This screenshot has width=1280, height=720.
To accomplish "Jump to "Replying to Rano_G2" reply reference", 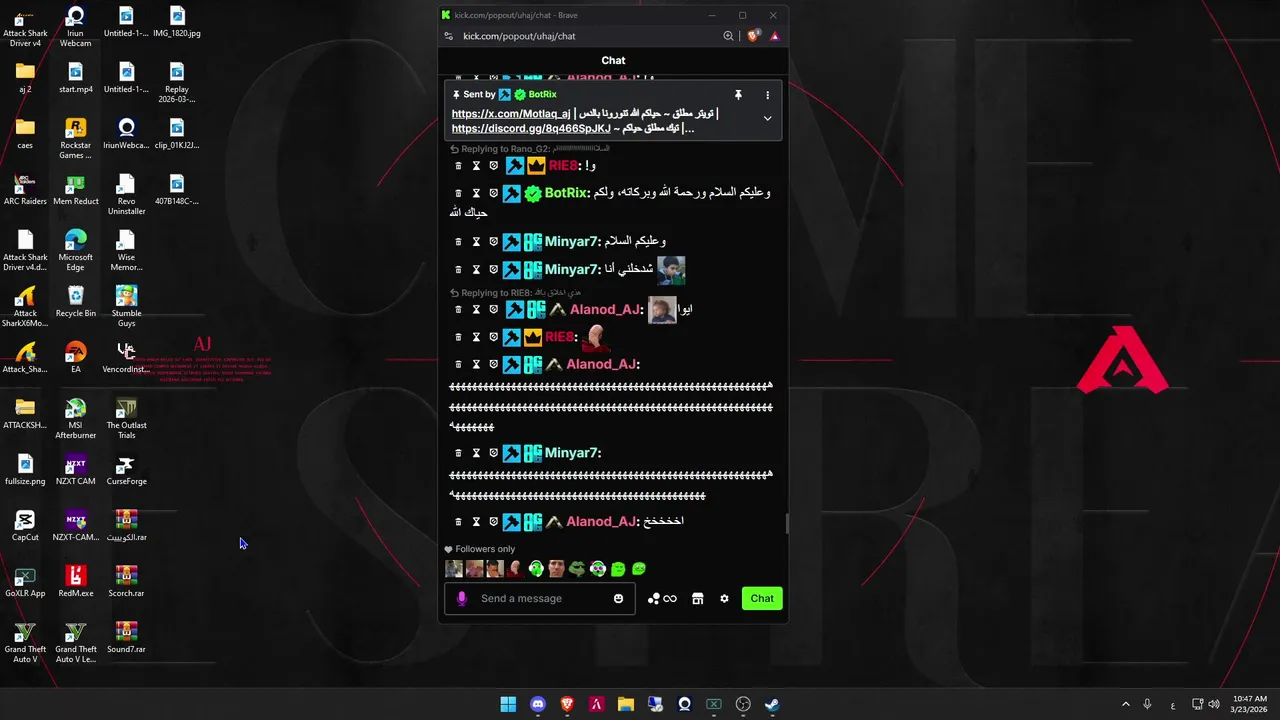I will tap(530, 149).
